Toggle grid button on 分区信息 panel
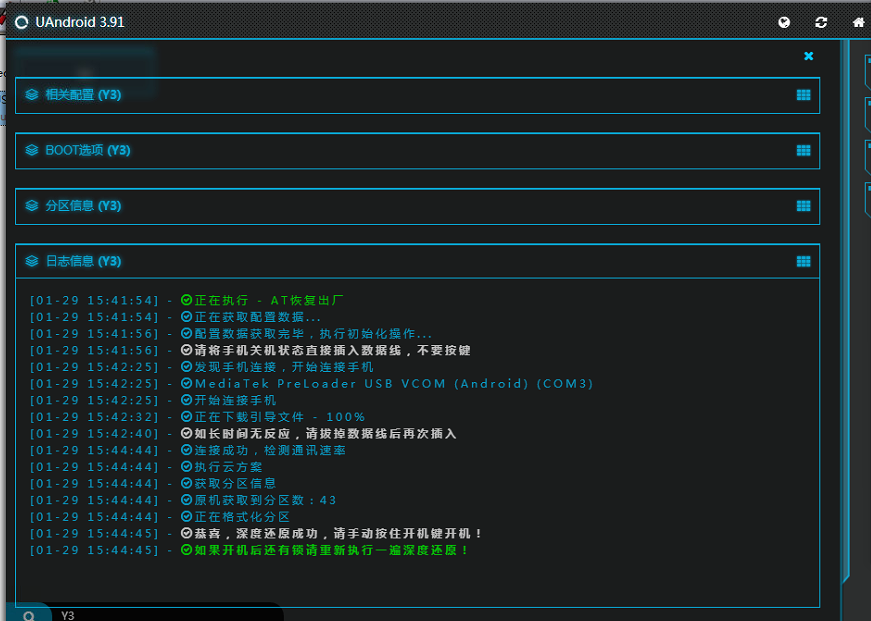 (803, 206)
